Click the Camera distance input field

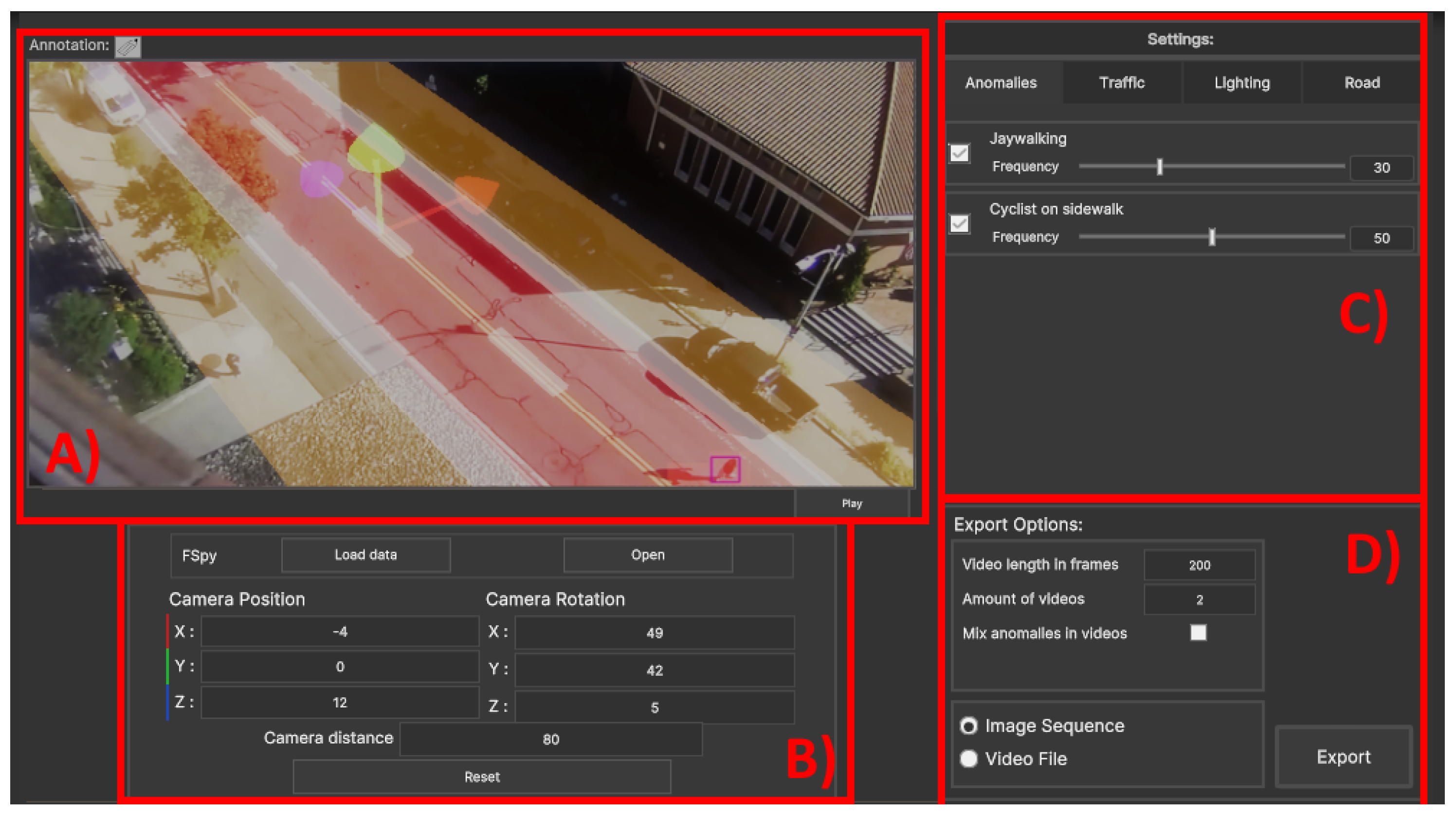pyautogui.click(x=550, y=739)
